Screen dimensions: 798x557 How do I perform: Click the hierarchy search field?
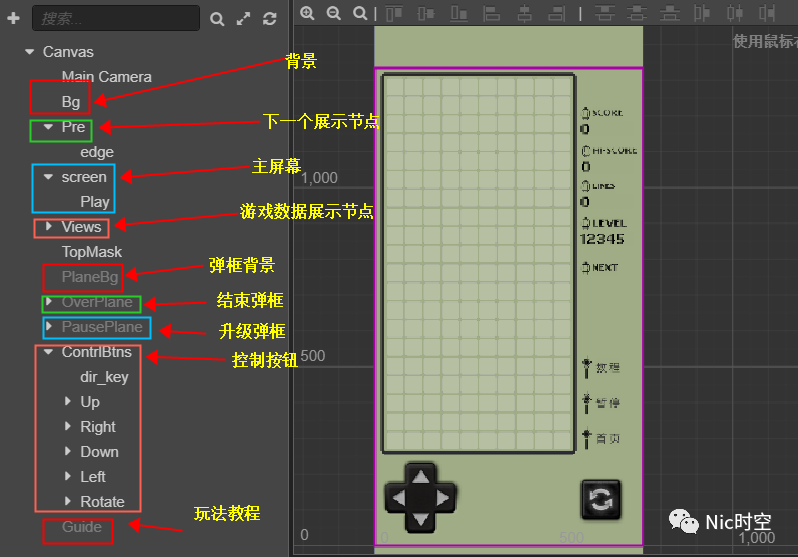pos(116,18)
